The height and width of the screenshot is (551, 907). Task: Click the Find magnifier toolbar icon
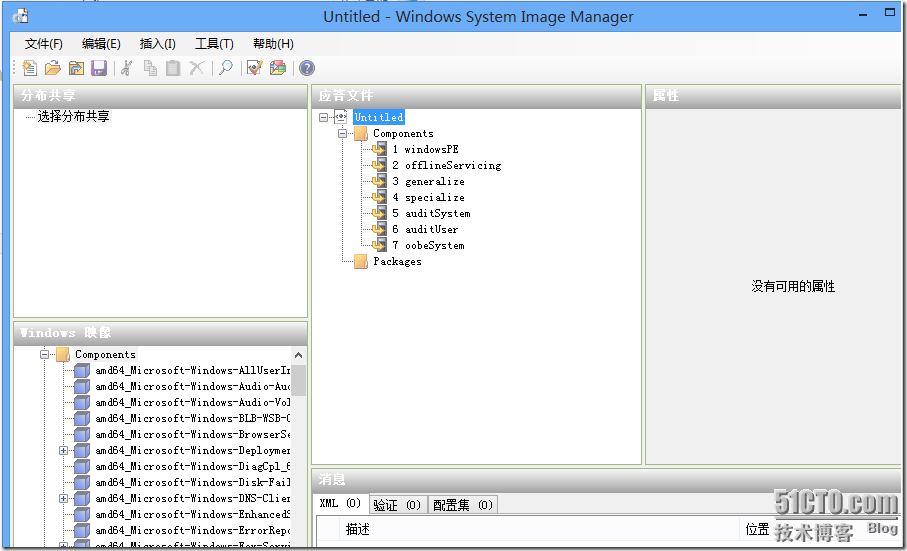(x=226, y=68)
